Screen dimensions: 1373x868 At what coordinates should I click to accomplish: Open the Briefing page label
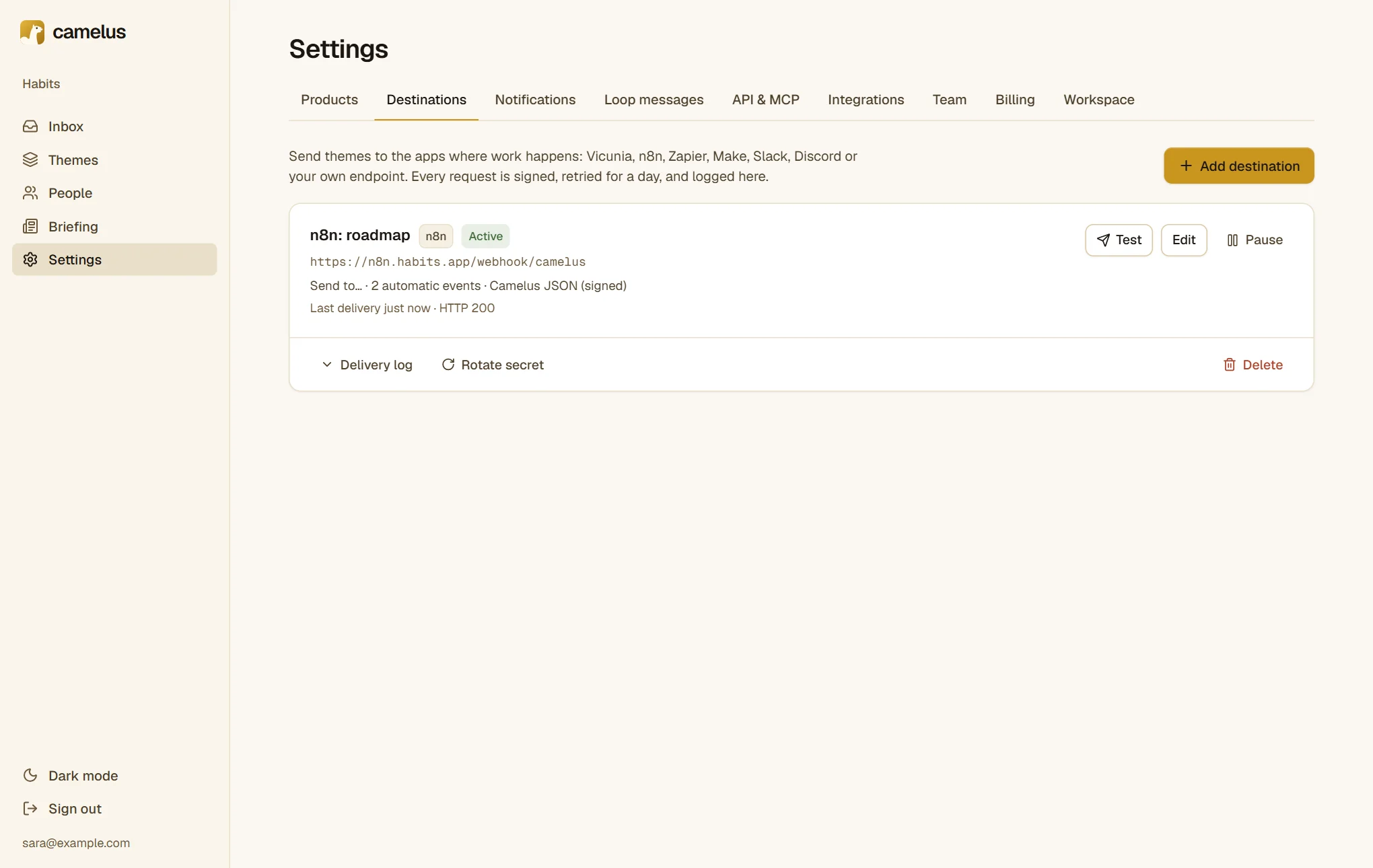[73, 227]
